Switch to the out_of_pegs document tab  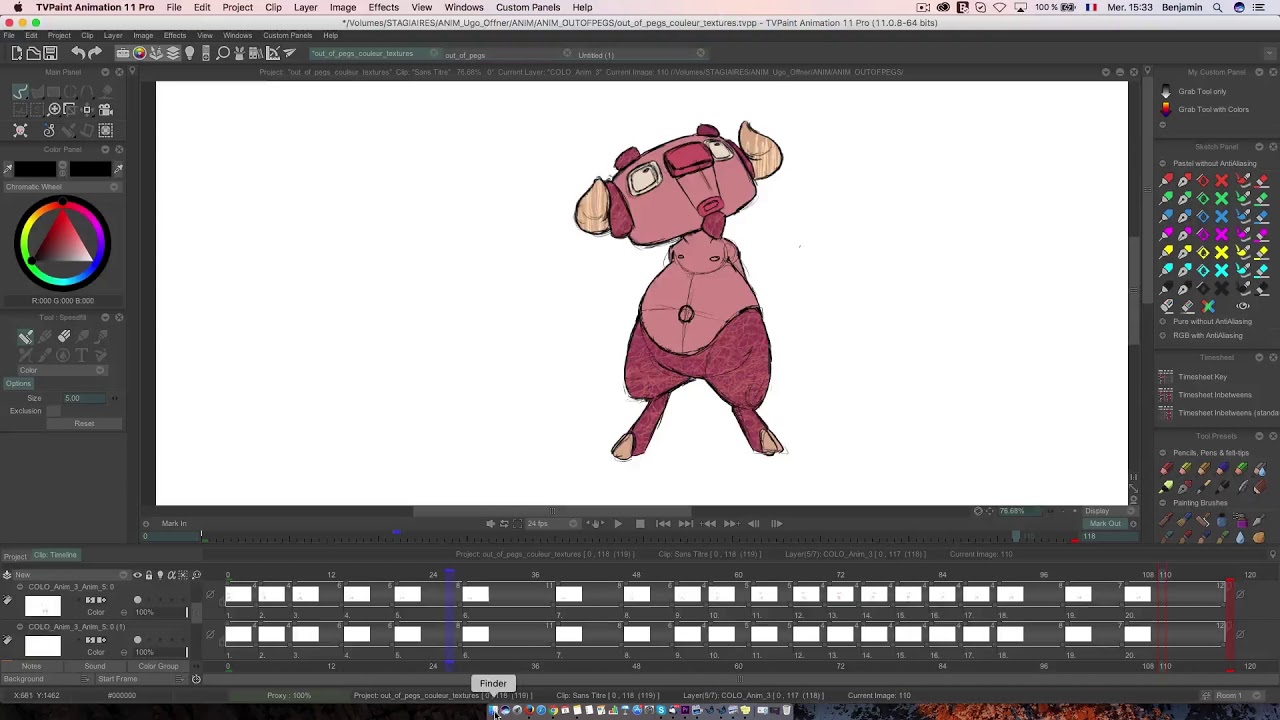coord(465,55)
